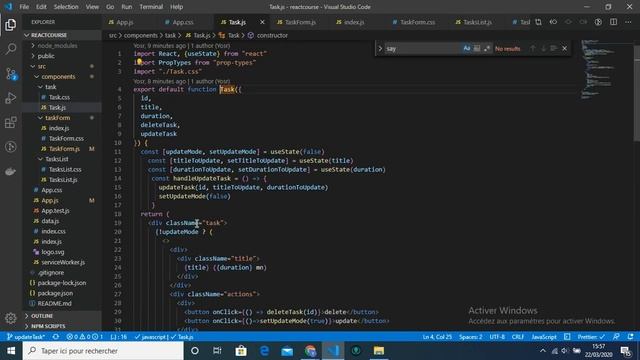Screen dimensions: 640x360
Task: Split the editor to the right
Action: (613, 22)
